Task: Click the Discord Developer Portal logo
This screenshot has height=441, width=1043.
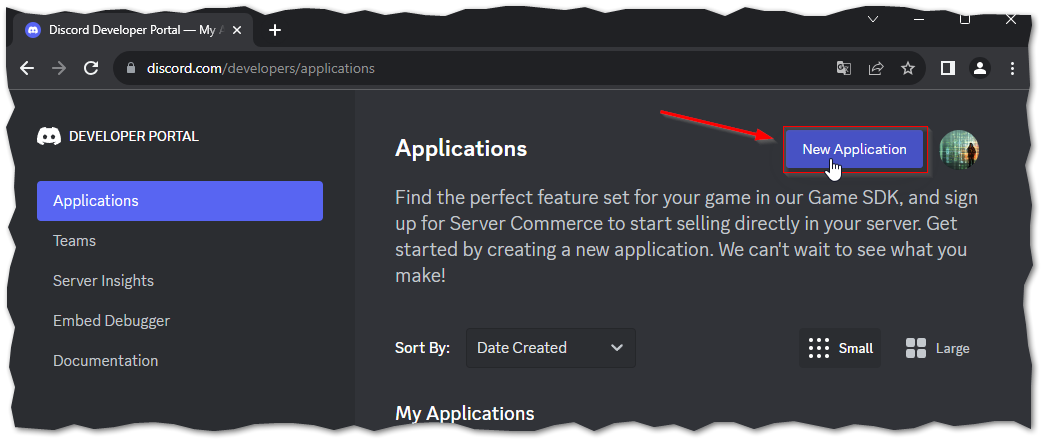Action: [118, 136]
